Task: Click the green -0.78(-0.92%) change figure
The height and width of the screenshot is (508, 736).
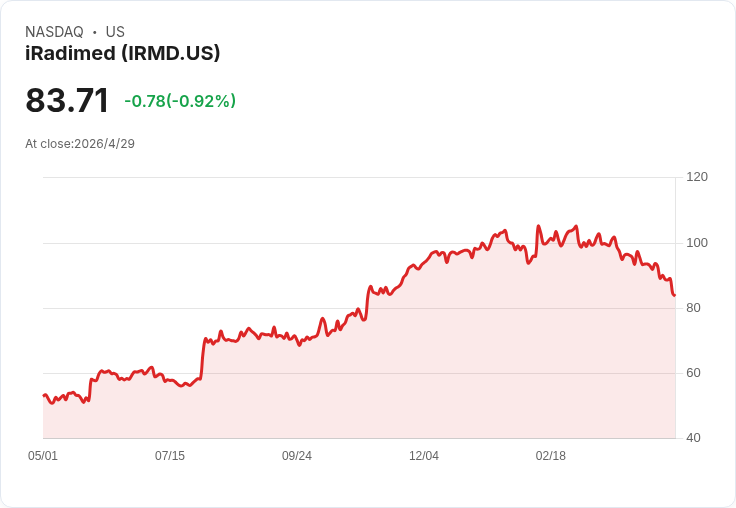Action: [180, 101]
